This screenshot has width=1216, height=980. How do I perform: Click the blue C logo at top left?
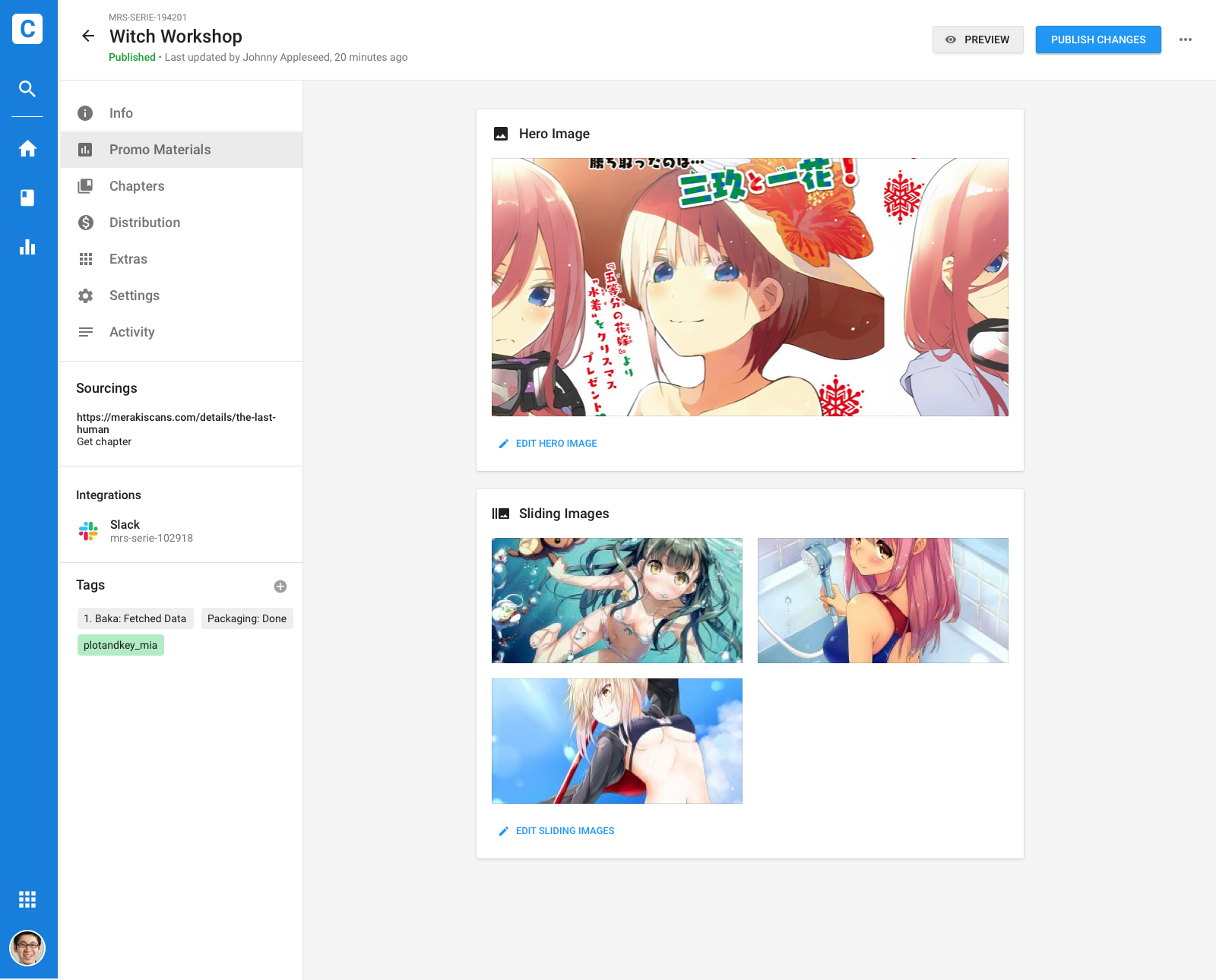pyautogui.click(x=27, y=29)
